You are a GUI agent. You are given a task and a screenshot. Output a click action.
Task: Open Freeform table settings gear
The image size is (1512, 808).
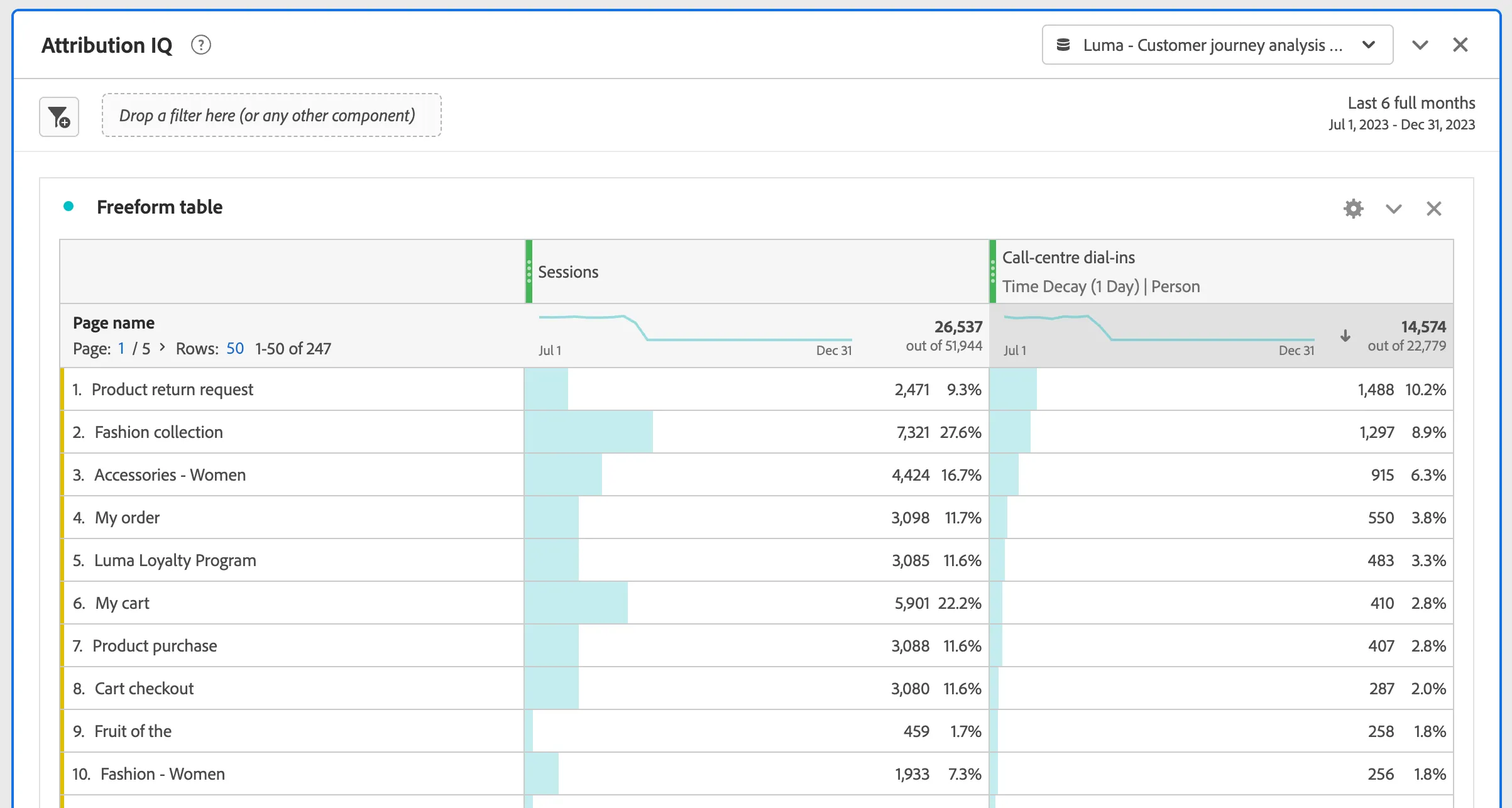tap(1354, 209)
